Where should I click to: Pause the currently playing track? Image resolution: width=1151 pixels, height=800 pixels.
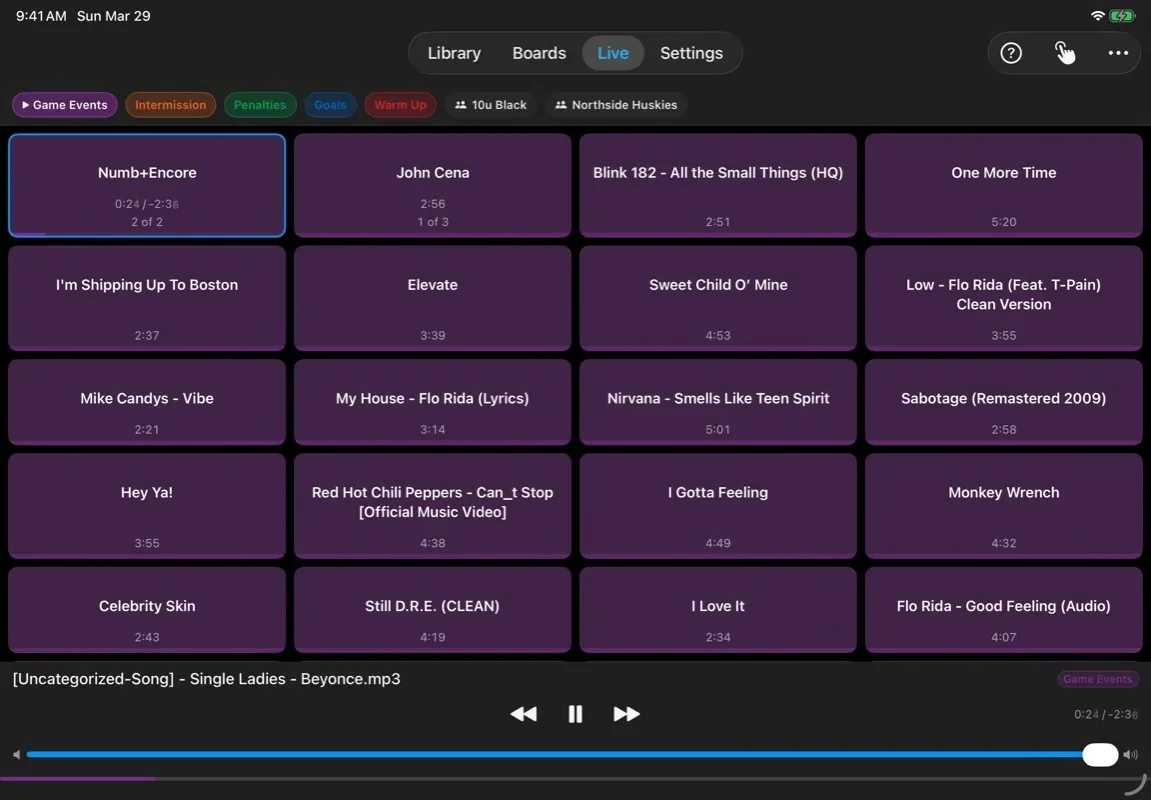click(575, 713)
